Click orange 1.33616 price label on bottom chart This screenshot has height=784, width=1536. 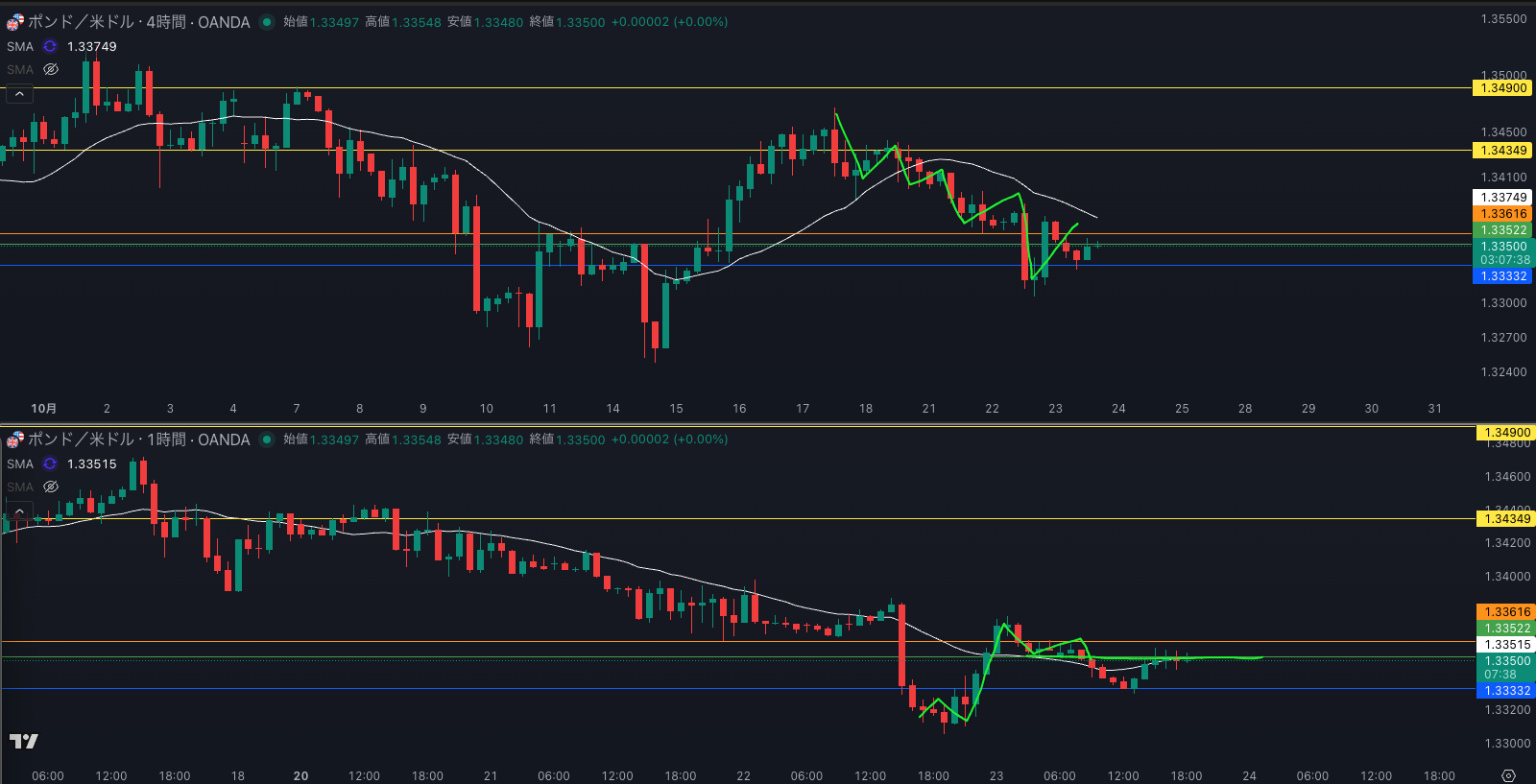tap(1506, 611)
